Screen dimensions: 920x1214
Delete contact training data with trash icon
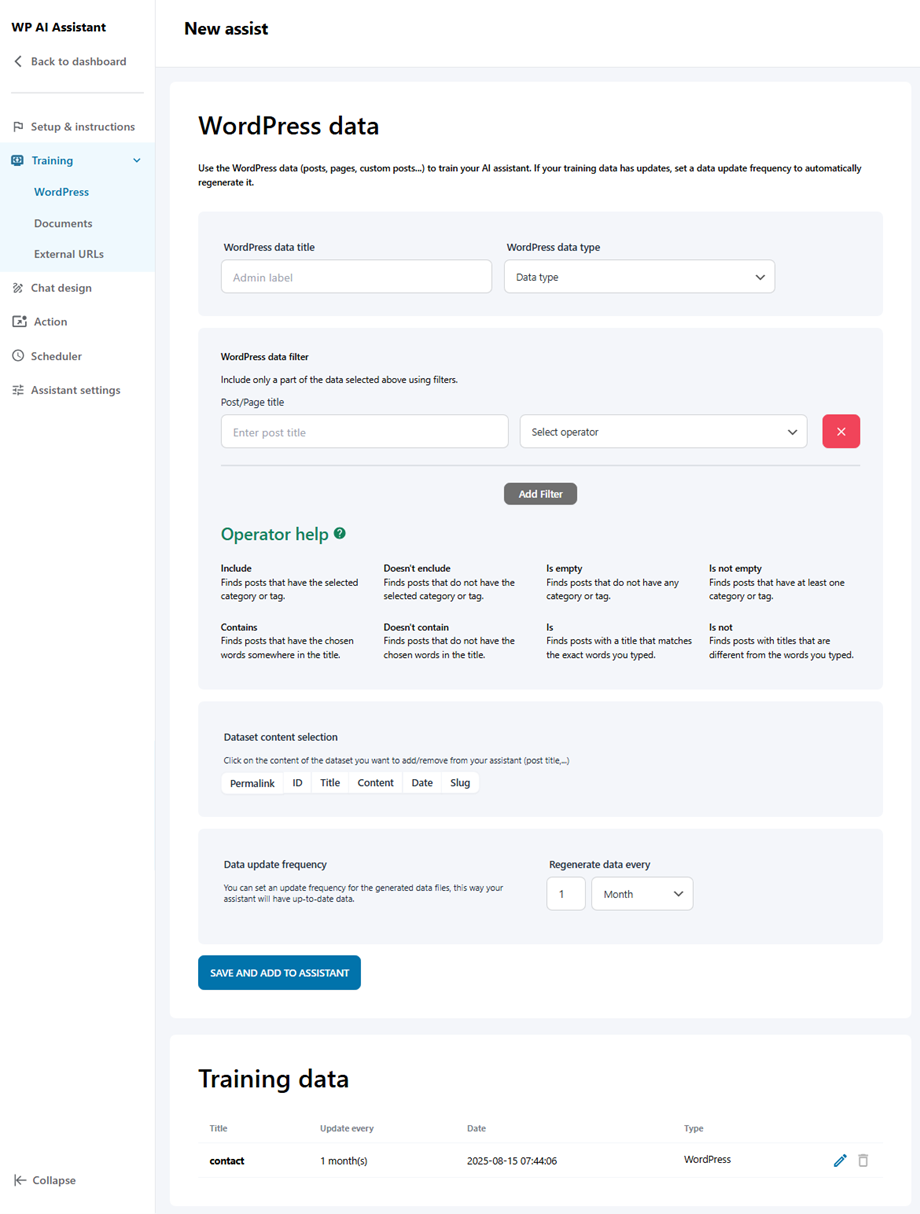[x=863, y=1160]
